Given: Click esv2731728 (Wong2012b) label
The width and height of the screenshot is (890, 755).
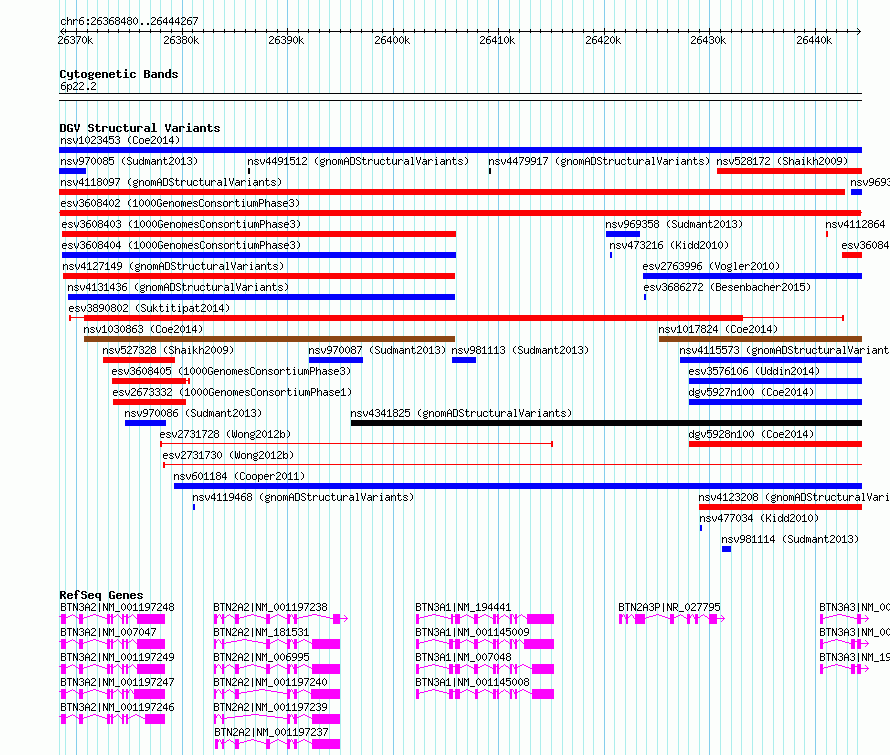Looking at the screenshot, I should [225, 434].
